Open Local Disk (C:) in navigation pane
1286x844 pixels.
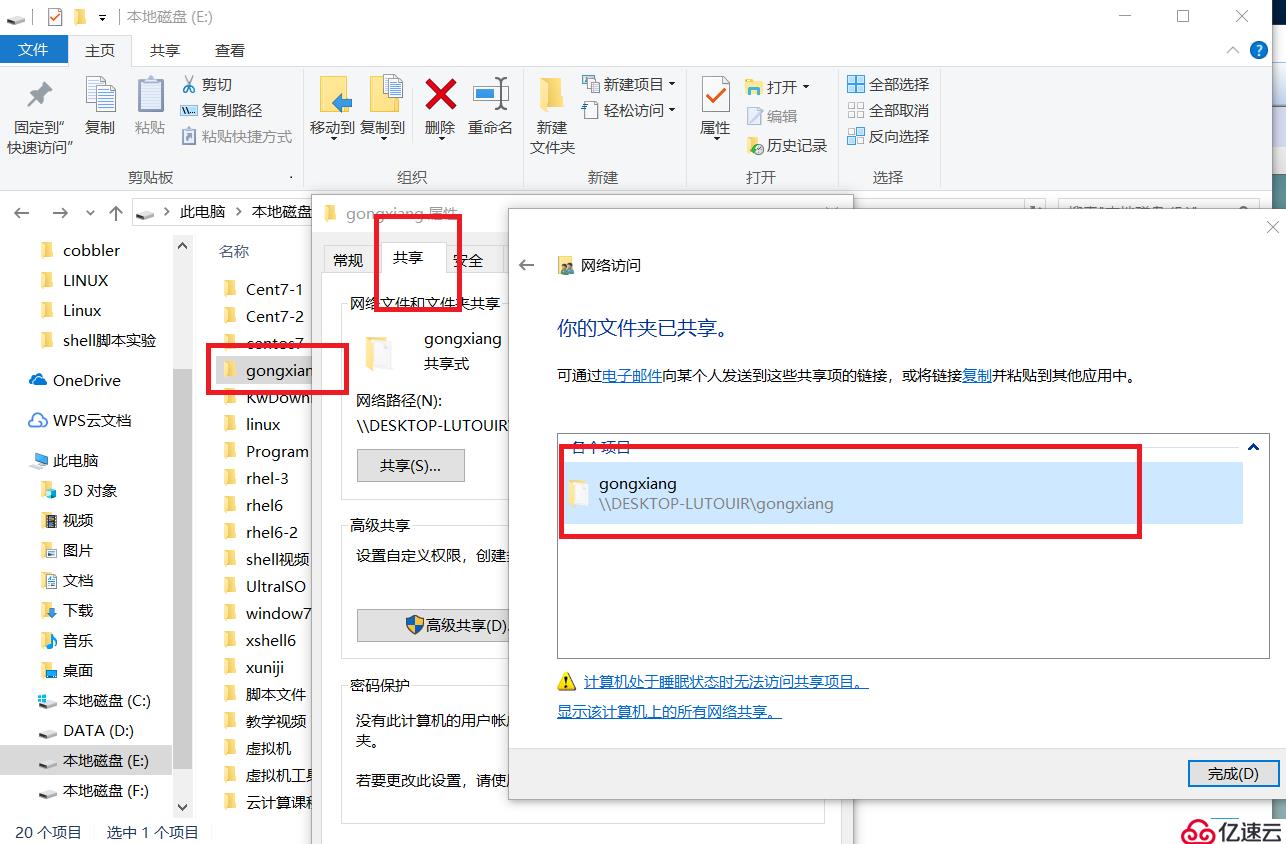click(x=95, y=700)
